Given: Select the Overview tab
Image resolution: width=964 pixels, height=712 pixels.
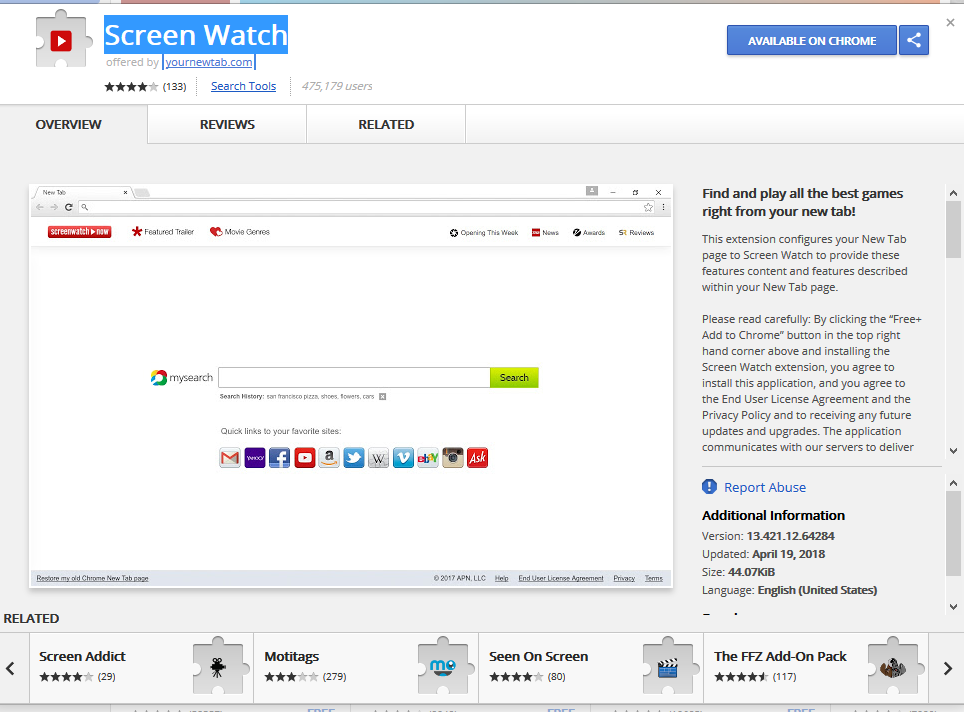Looking at the screenshot, I should [x=69, y=125].
